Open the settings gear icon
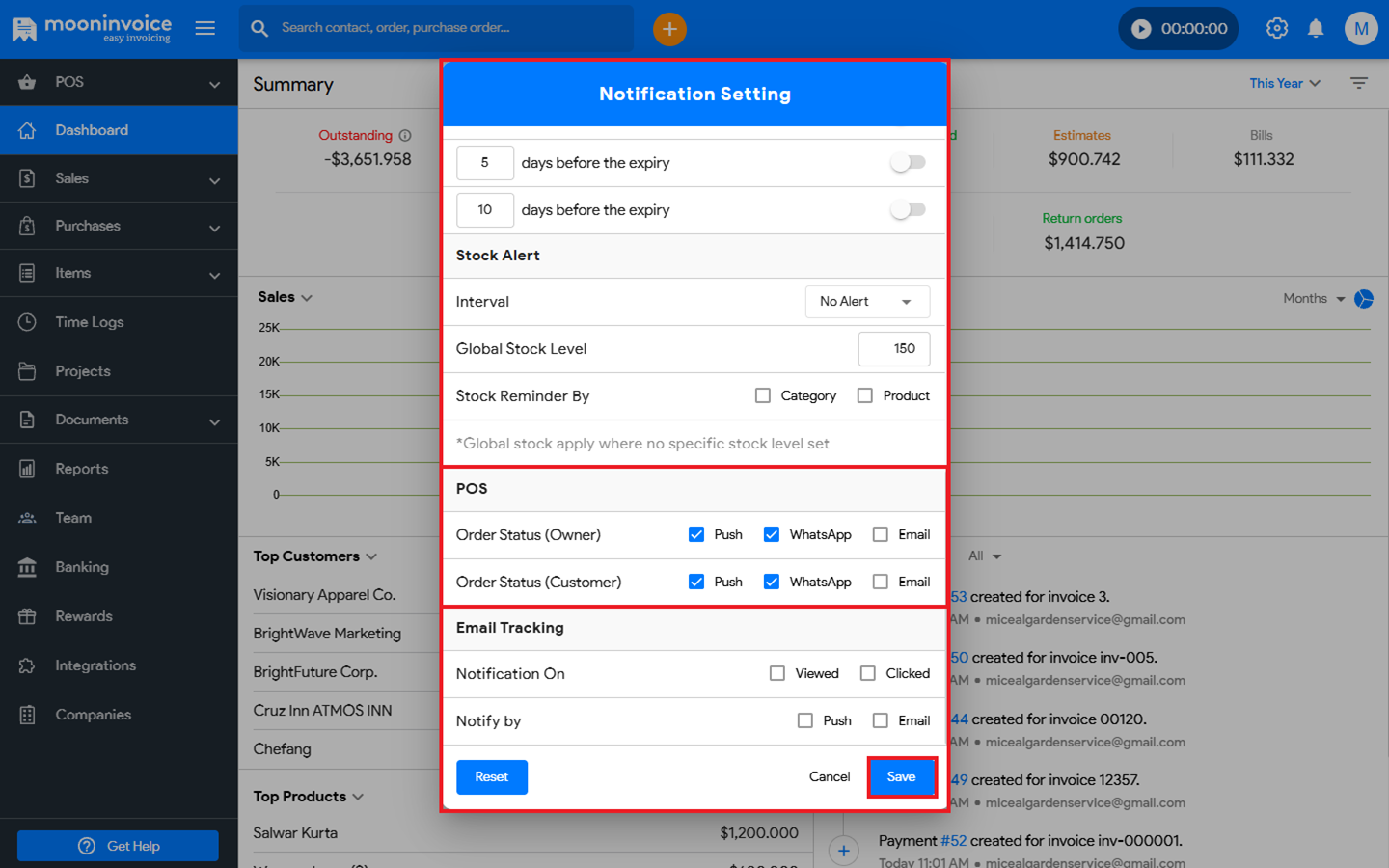The width and height of the screenshot is (1389, 868). 1276,29
